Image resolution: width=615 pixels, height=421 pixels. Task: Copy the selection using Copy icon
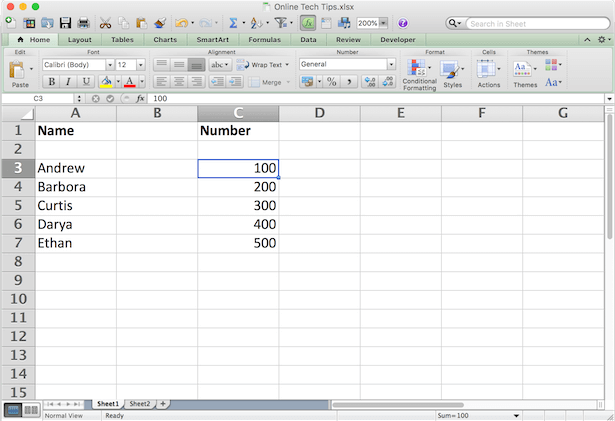pyautogui.click(x=124, y=23)
